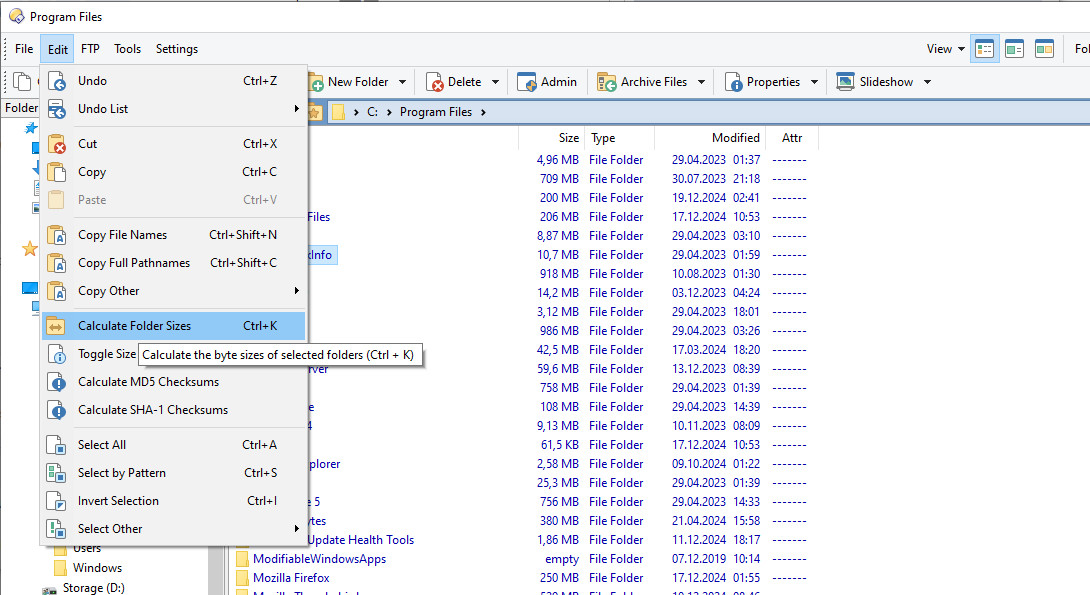1090x595 pixels.
Task: Open the Slideshow dropdown arrow
Action: point(927,82)
